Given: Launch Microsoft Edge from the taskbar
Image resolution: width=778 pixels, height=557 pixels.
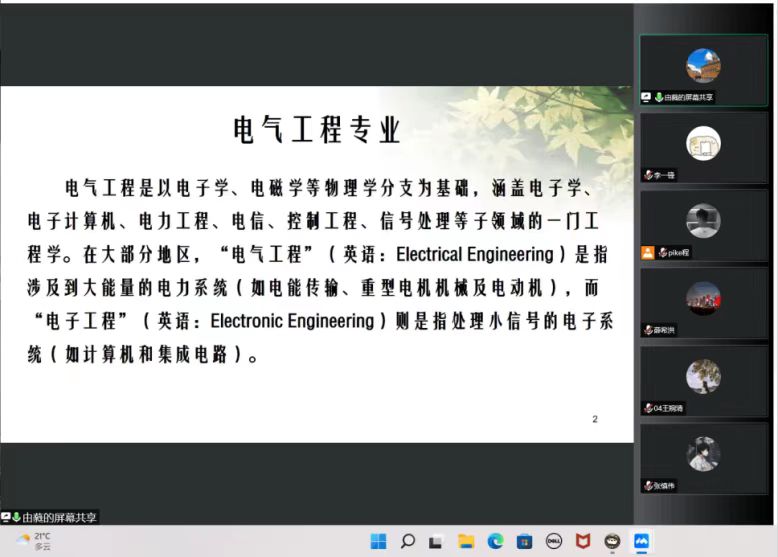Looking at the screenshot, I should pyautogui.click(x=495, y=542).
